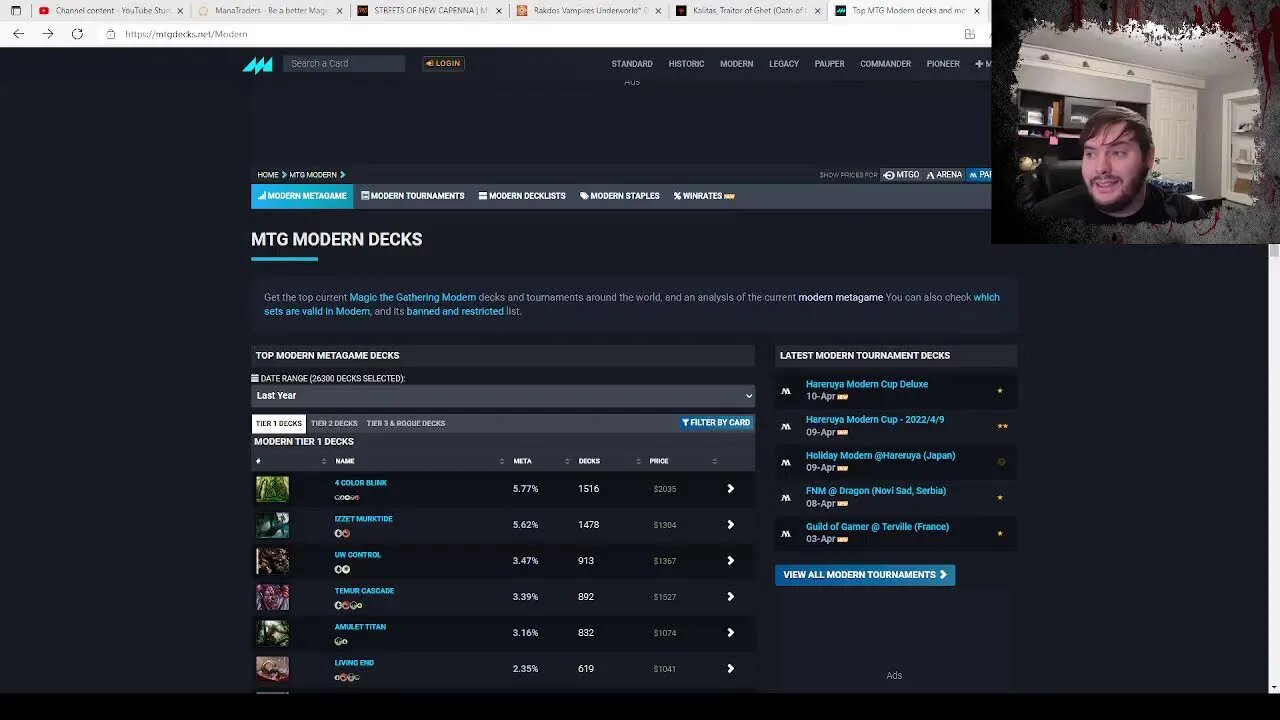Image resolution: width=1280 pixels, height=720 pixels.
Task: Open the Modern Decklists tab
Action: [x=522, y=196]
